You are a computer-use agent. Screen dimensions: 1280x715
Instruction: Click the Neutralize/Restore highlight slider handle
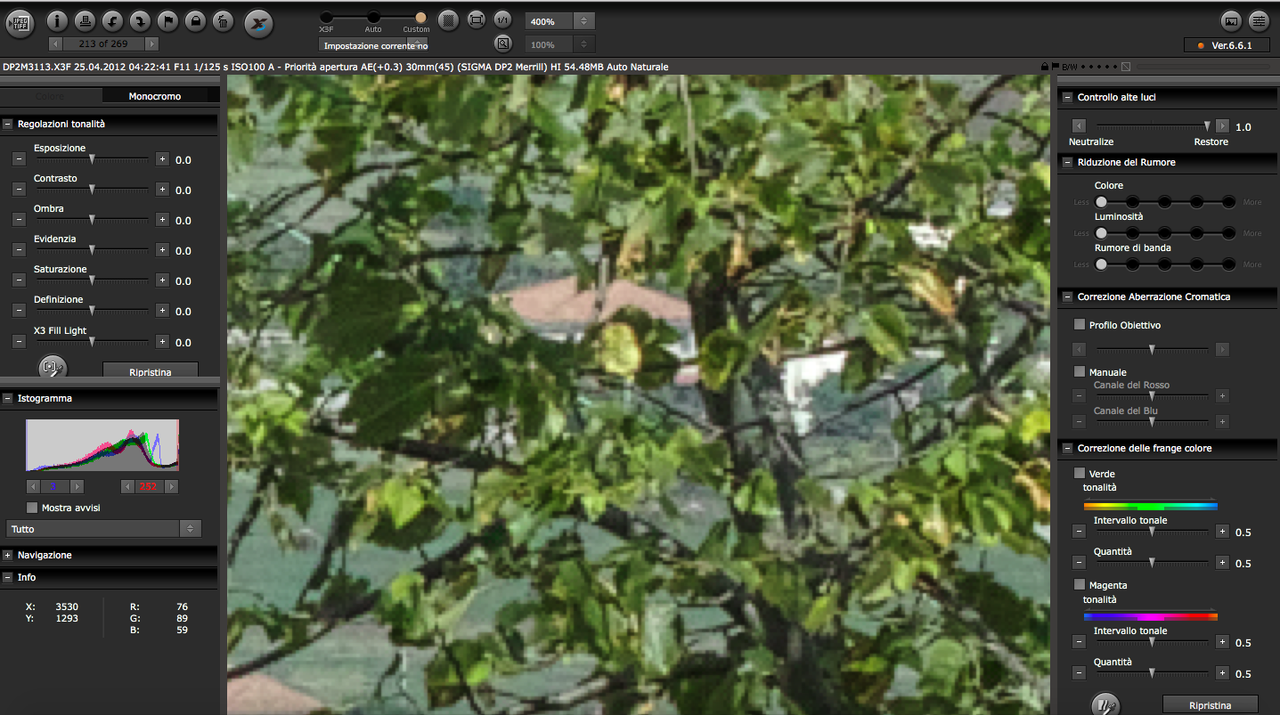(x=1207, y=126)
